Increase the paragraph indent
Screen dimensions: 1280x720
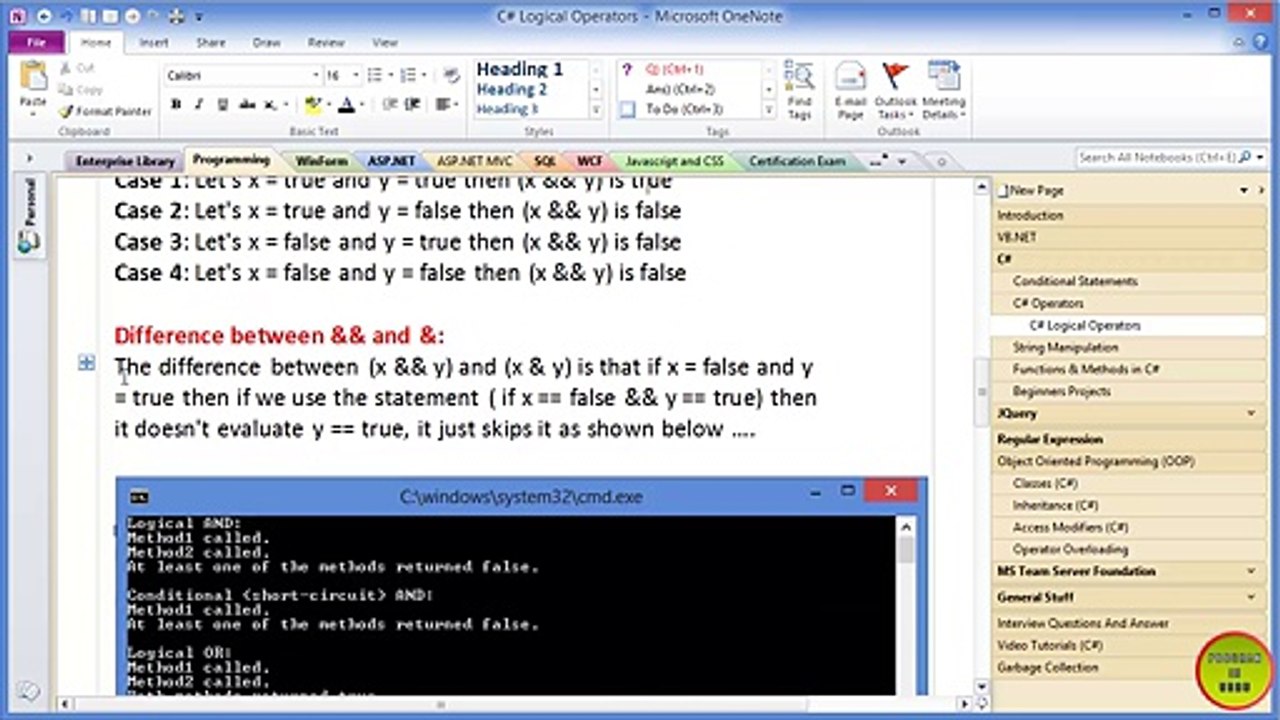(414, 104)
